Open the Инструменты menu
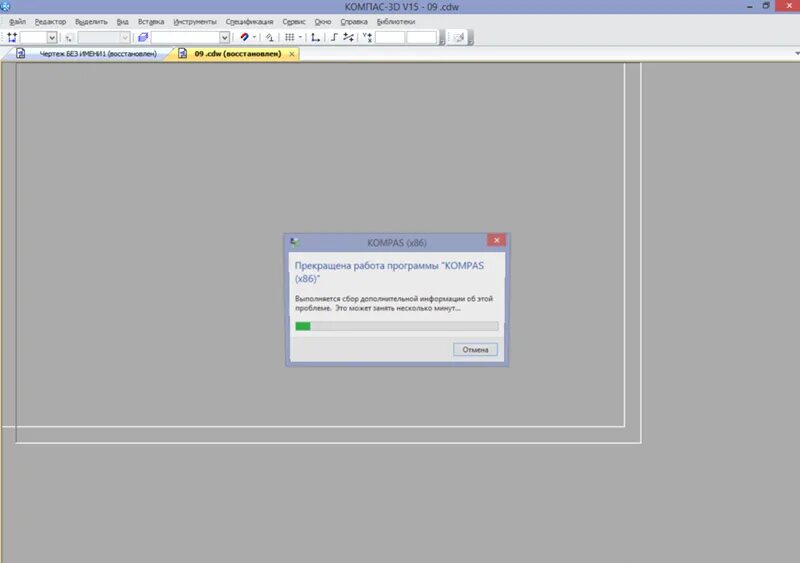Screen dimensions: 800x563 pyautogui.click(x=195, y=22)
